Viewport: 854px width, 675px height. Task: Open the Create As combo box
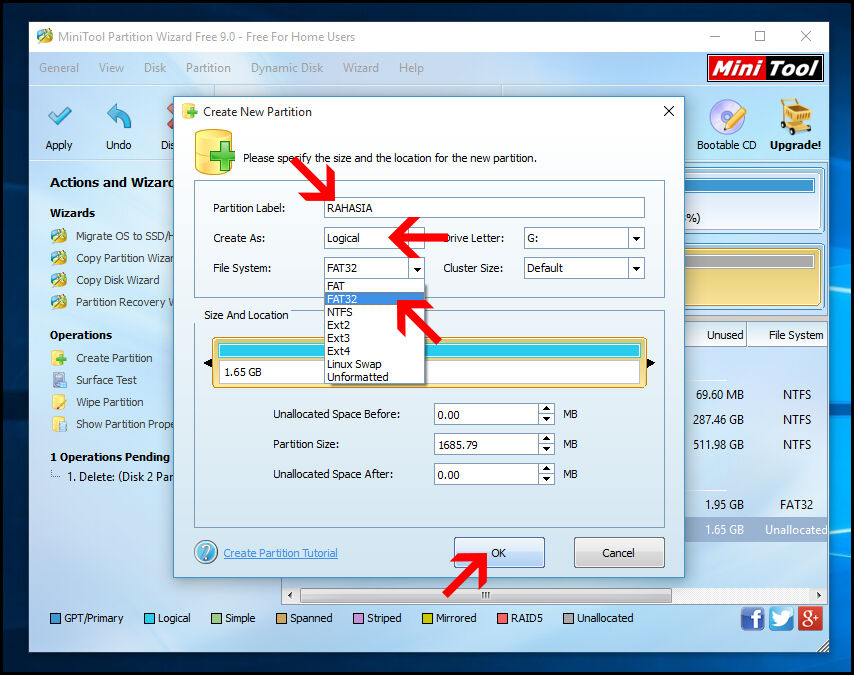tap(374, 239)
